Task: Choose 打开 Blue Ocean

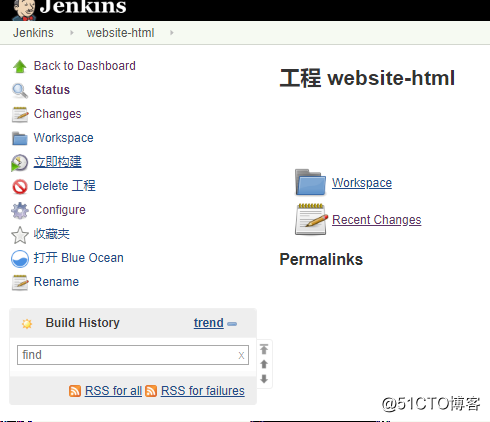Action: click(x=79, y=258)
